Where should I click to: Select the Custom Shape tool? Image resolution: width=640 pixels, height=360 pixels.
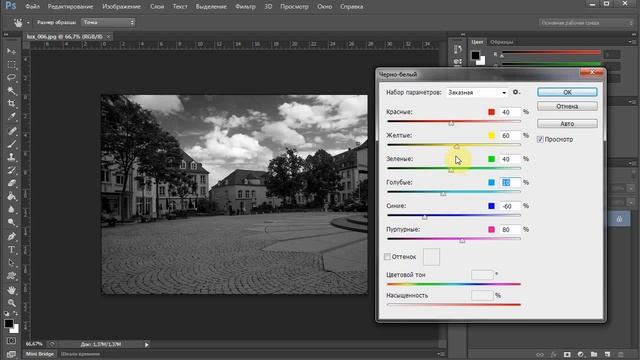click(11, 276)
